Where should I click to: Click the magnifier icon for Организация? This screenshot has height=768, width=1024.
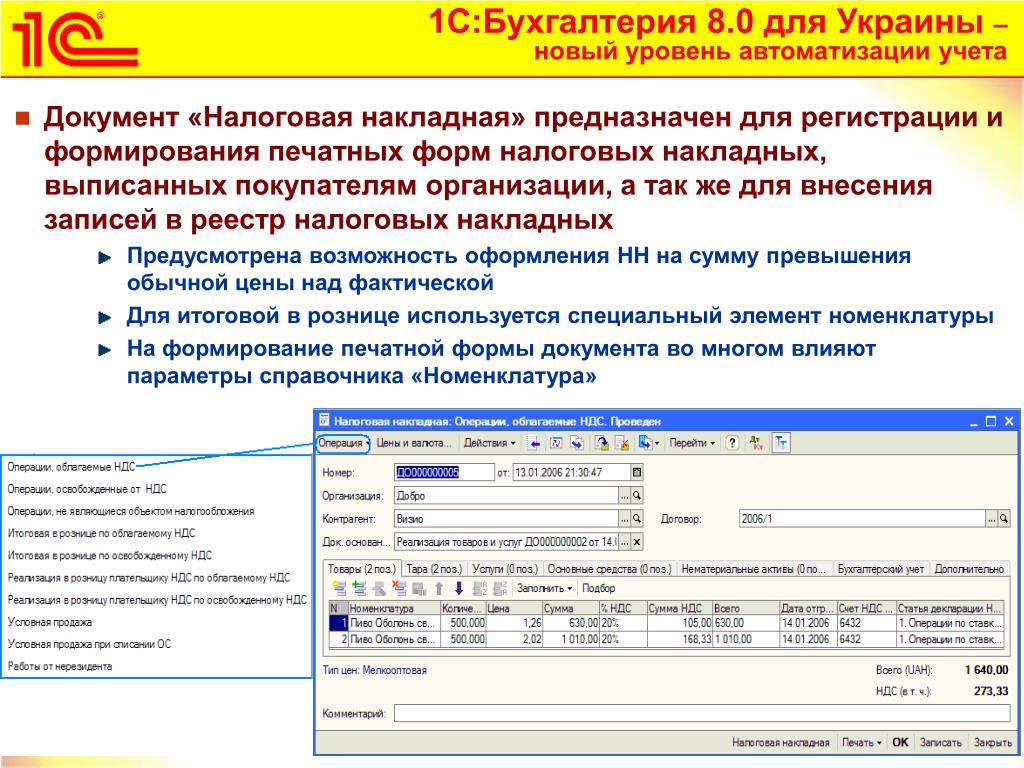coord(637,496)
